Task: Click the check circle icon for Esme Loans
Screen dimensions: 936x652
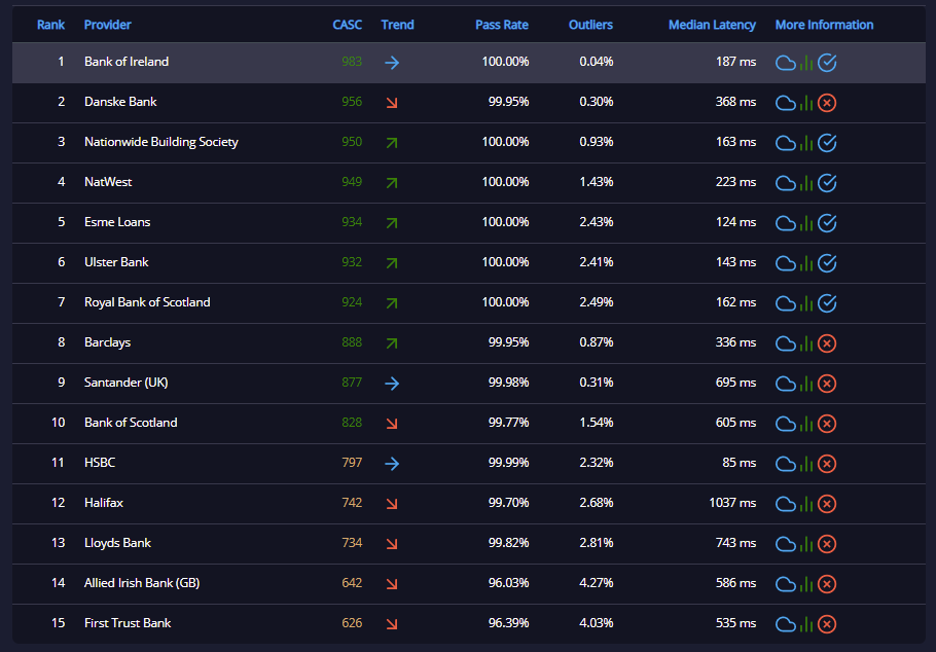Action: pos(827,223)
